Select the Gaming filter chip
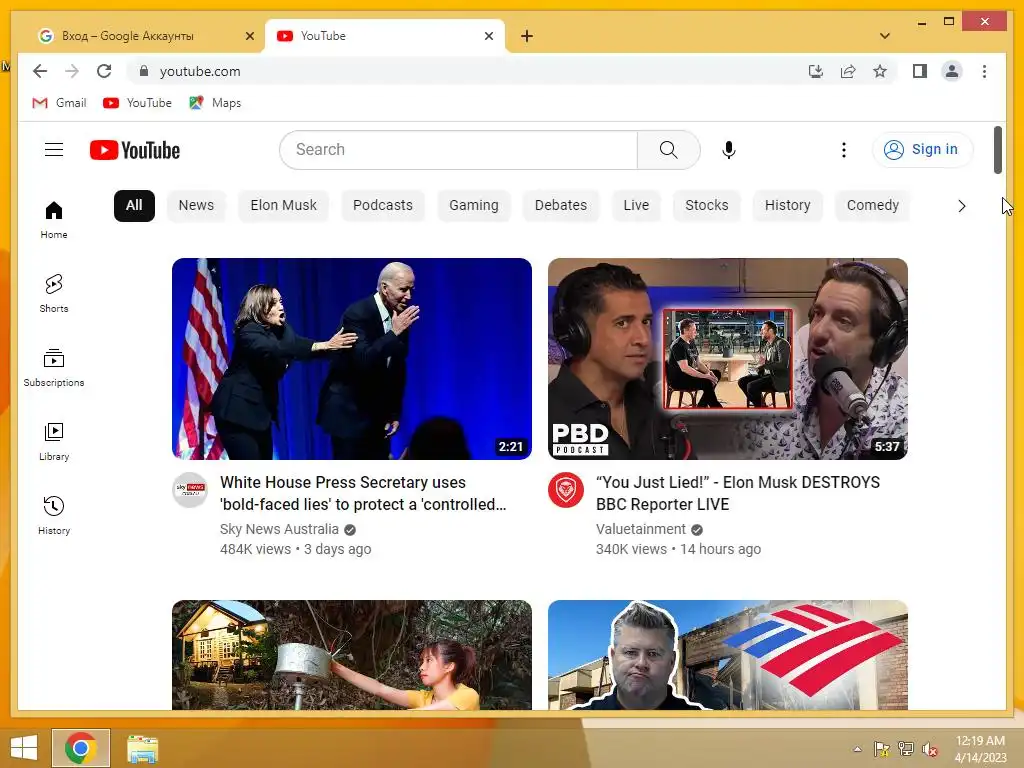Image resolution: width=1024 pixels, height=768 pixels. pyautogui.click(x=473, y=205)
